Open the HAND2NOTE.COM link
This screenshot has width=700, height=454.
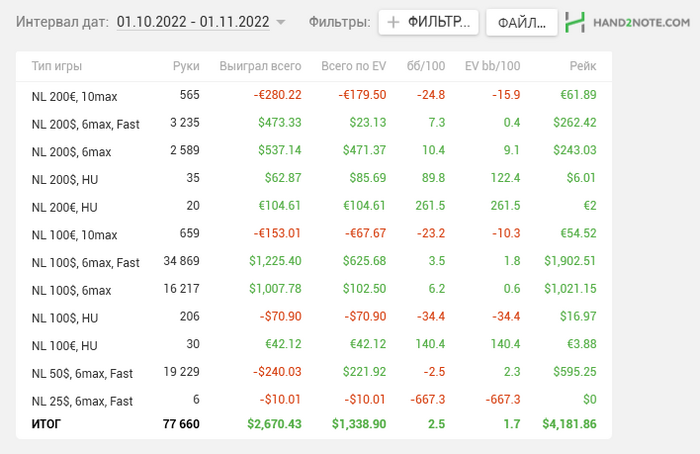coord(642,22)
